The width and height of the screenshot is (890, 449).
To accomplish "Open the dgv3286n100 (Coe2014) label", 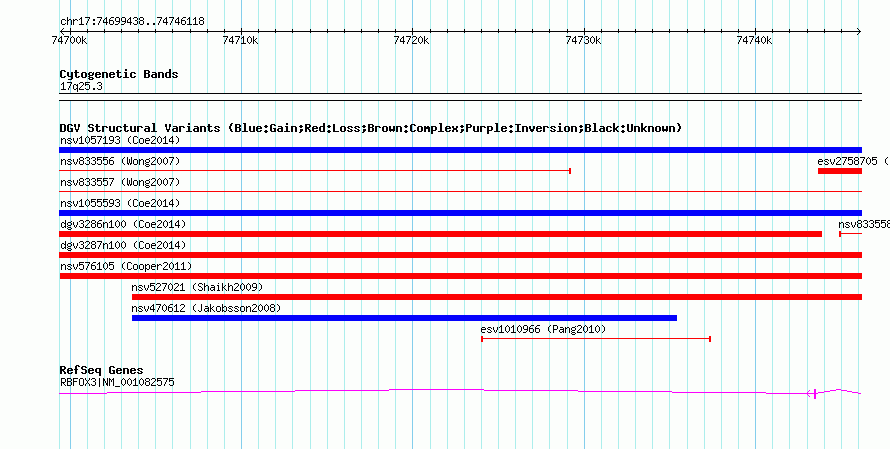I will tap(123, 224).
